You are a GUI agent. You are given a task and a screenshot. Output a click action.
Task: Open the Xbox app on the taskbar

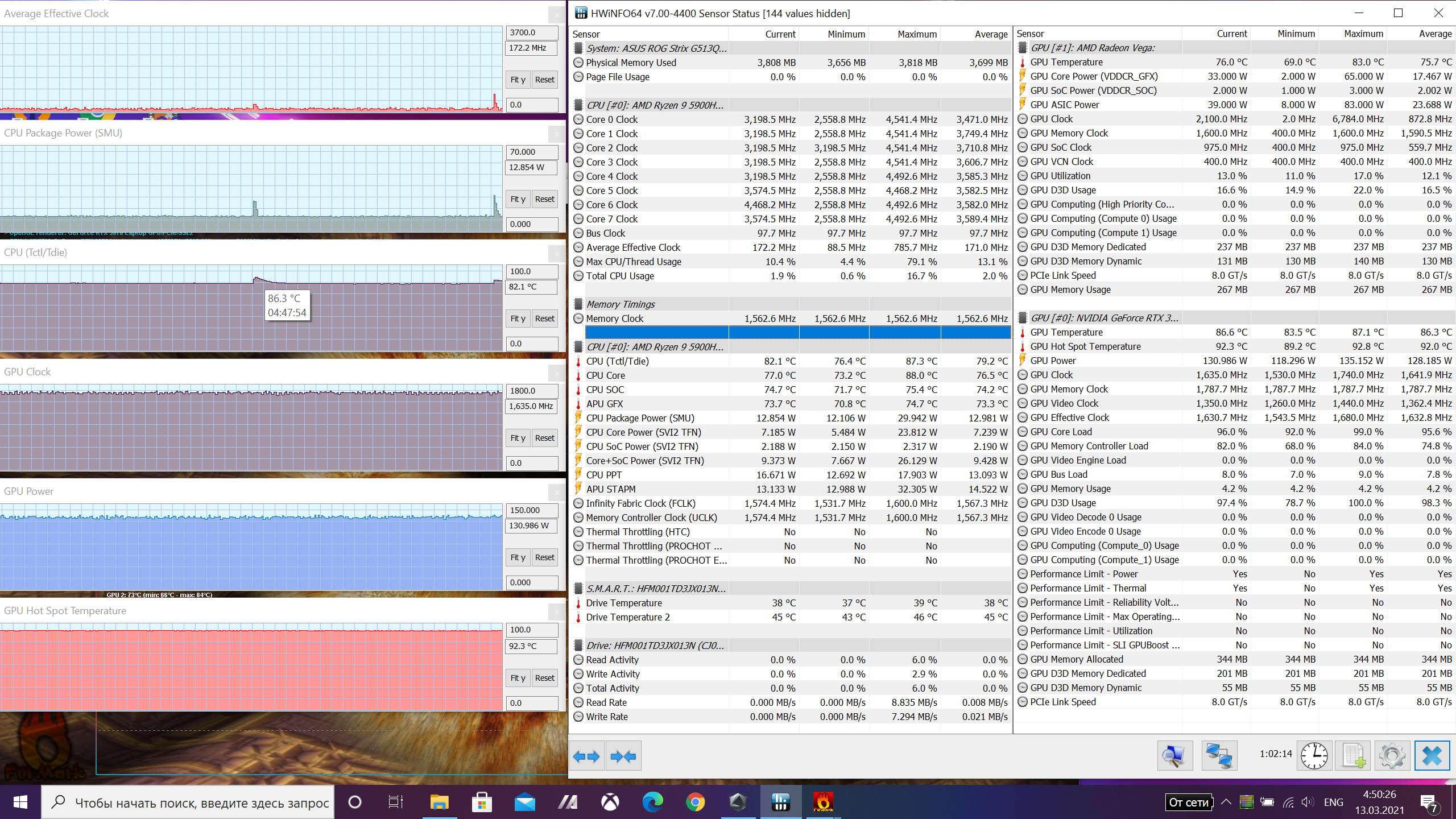click(x=610, y=803)
